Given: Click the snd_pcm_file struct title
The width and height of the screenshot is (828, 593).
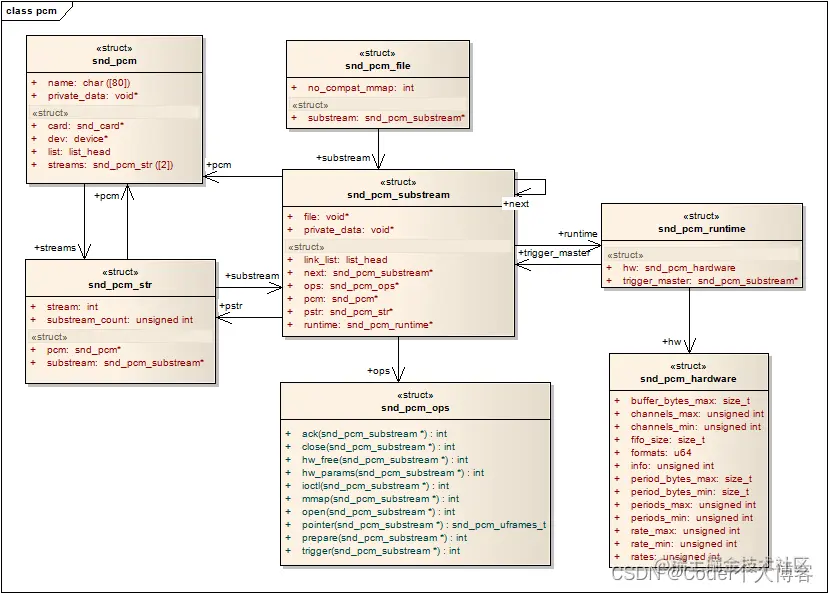Looking at the screenshot, I should click(x=378, y=66).
